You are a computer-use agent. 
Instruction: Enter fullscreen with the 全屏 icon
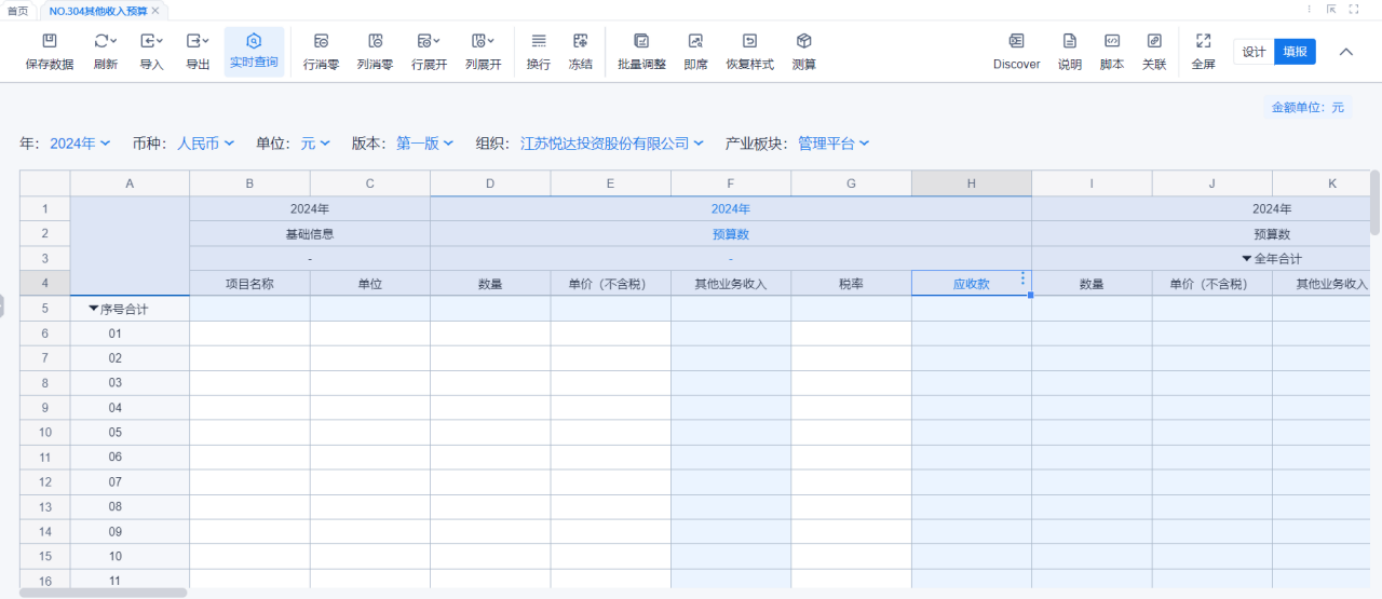tap(1203, 42)
